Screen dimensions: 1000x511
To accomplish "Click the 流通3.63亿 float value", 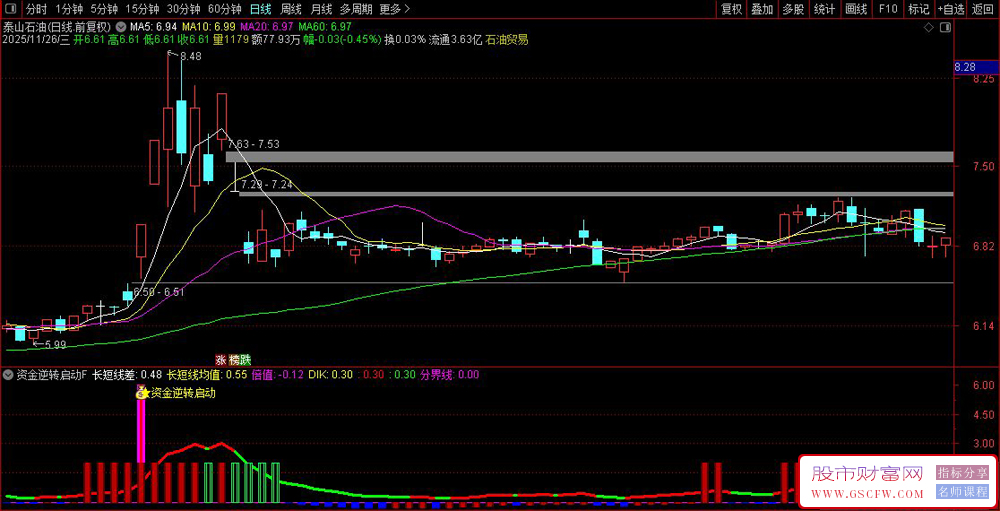I will (456, 40).
